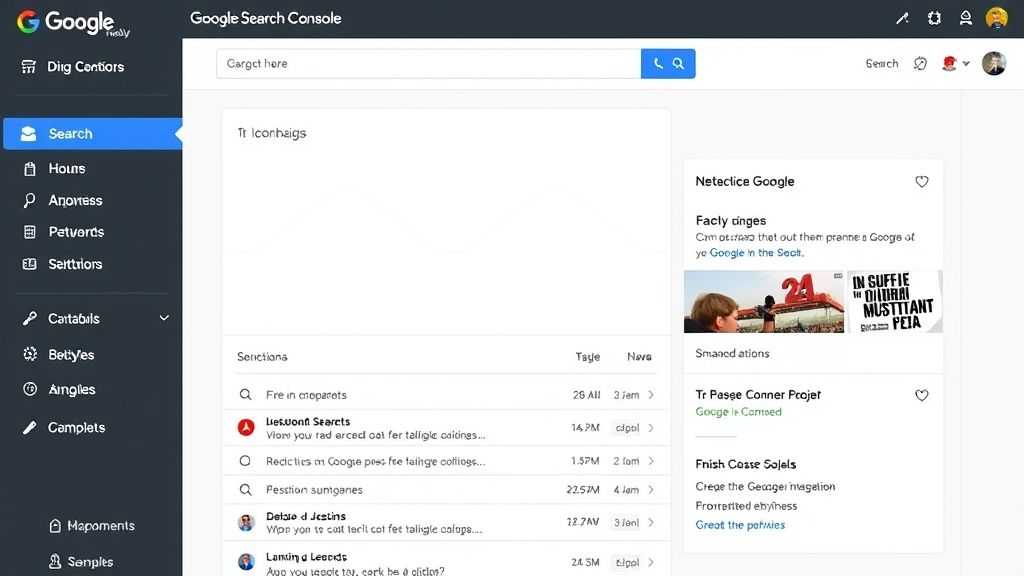The height and width of the screenshot is (576, 1024).
Task: Click the blue search button with magnifier
Action: 668,63
